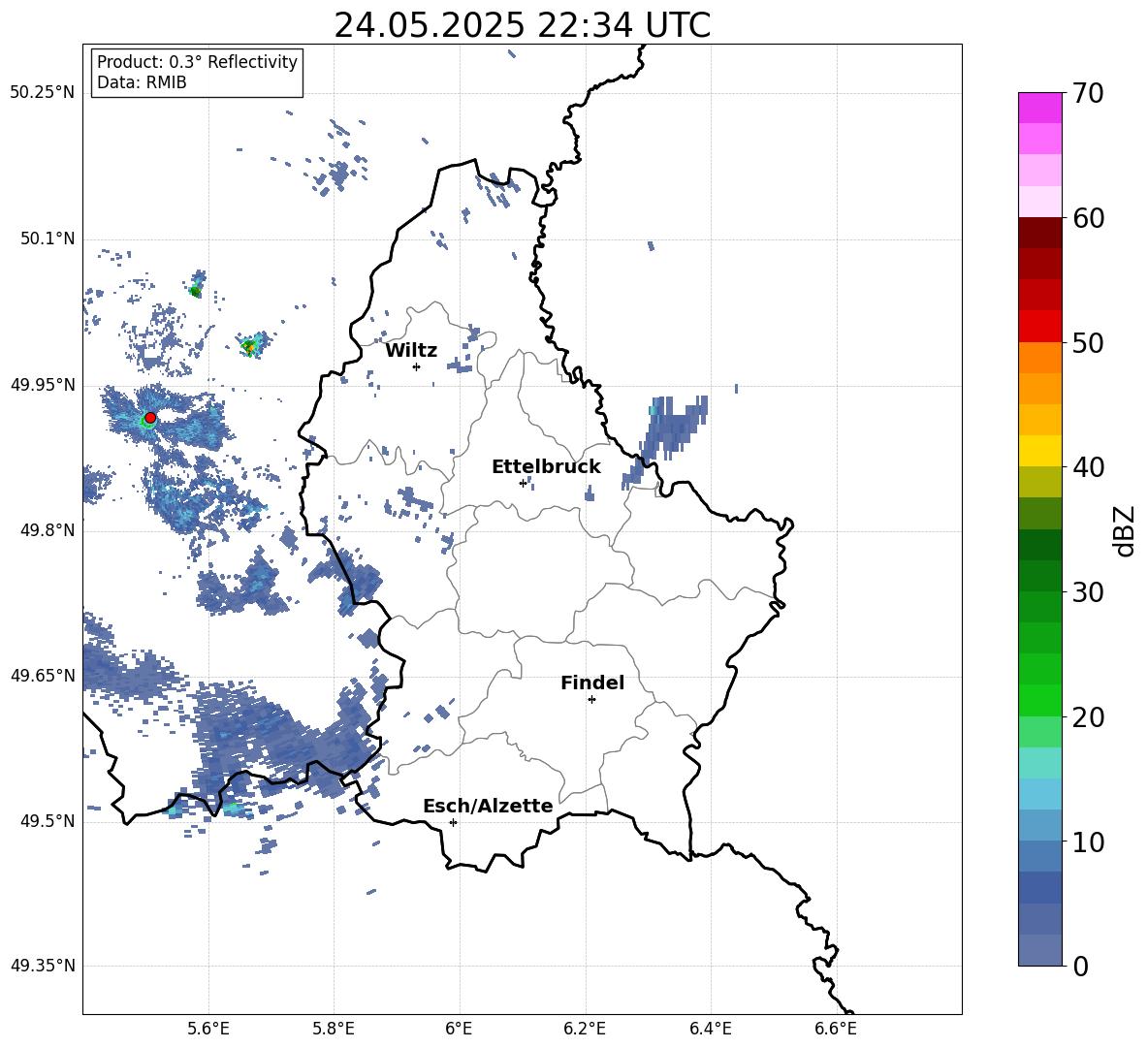This screenshot has width=1148, height=1048.
Task: Click the colorbar value 30
Action: pyautogui.click(x=1088, y=592)
